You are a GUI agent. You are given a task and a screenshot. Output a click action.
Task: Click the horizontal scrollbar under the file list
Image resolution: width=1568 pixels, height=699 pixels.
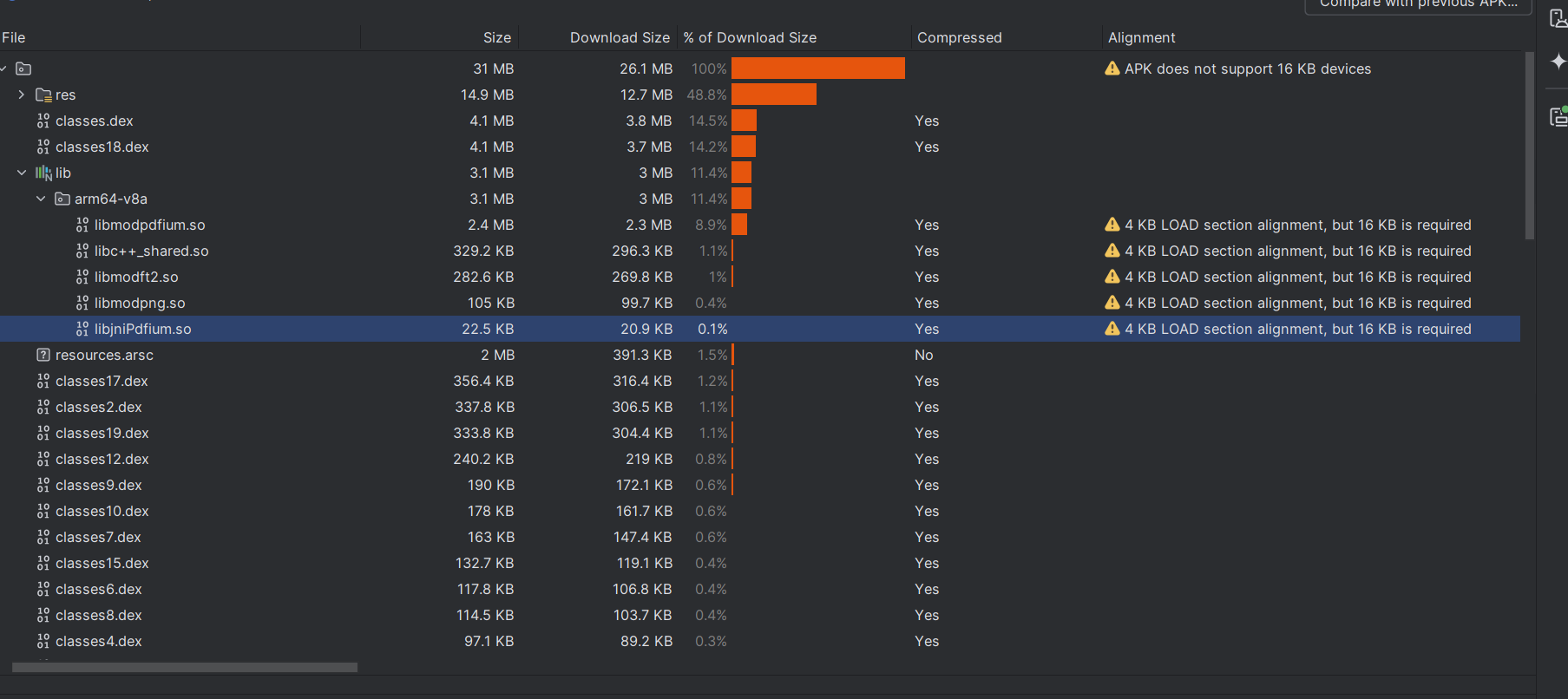184,668
